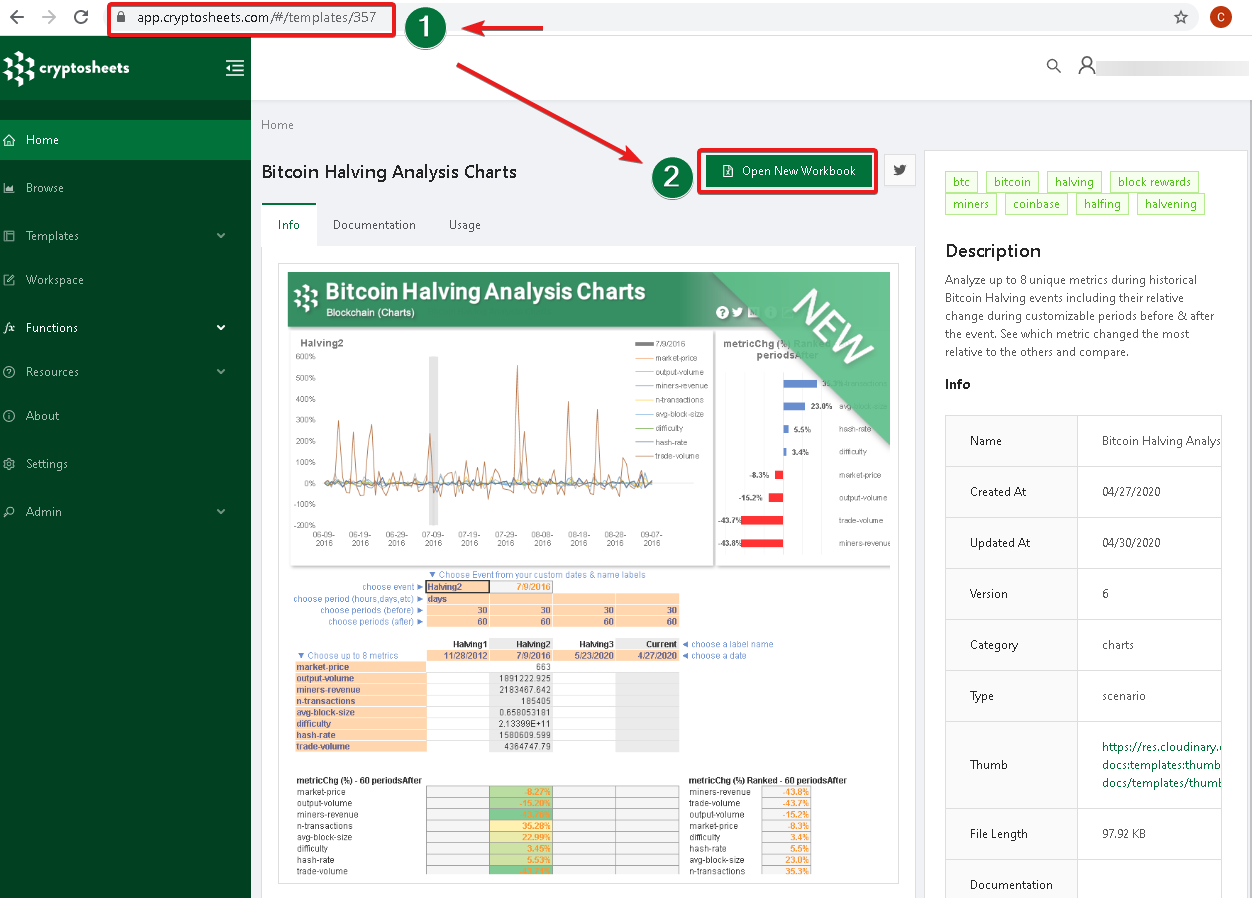The image size is (1252, 898).
Task: Click the coinbase tag
Action: click(1036, 204)
